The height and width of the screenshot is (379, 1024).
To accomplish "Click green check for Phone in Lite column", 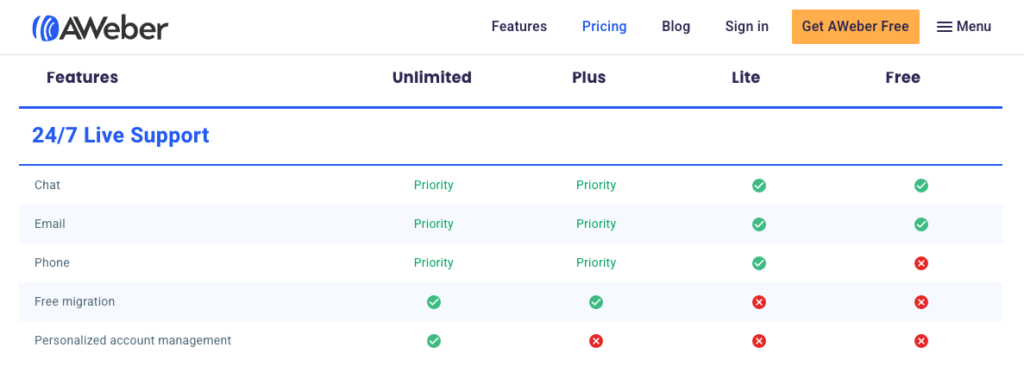I will coord(758,263).
